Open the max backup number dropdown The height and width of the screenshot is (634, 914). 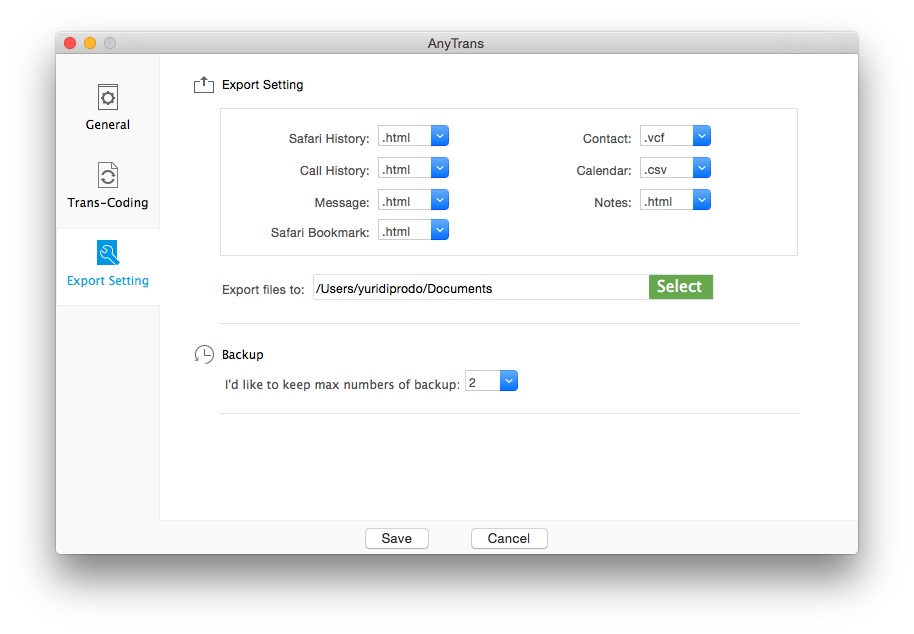[x=491, y=382]
